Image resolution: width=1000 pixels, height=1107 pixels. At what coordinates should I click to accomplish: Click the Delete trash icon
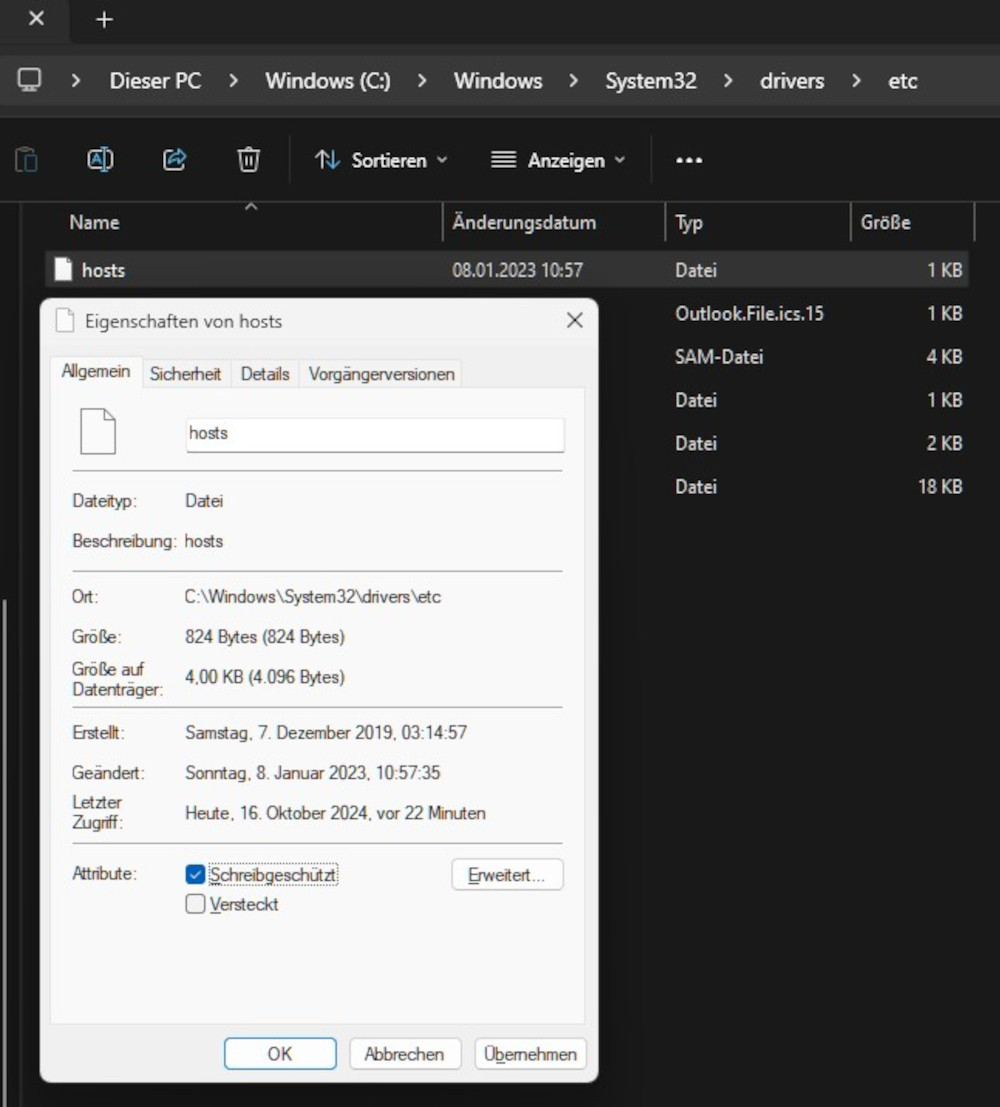(248, 160)
